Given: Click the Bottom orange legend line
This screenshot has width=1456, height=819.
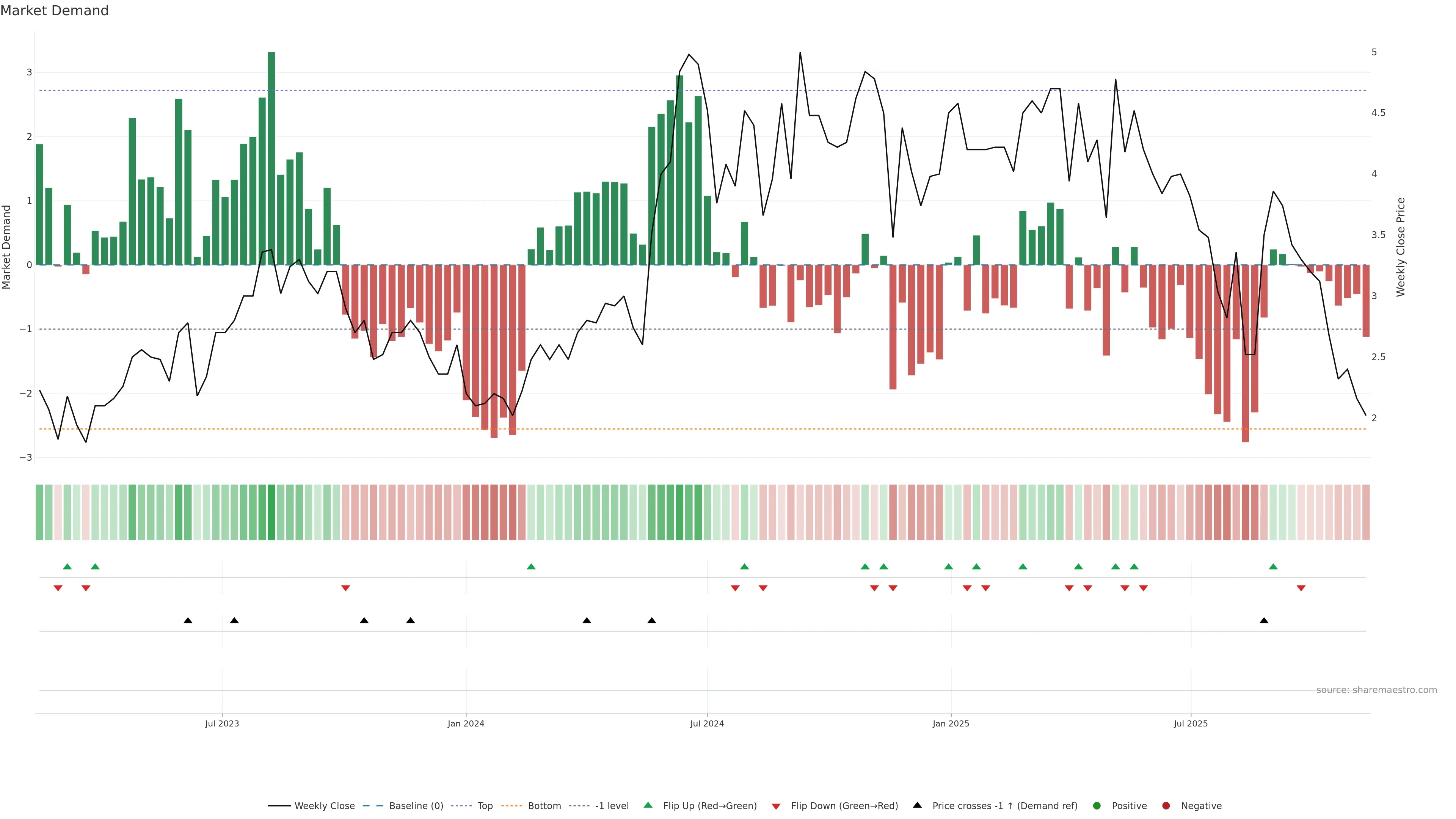Looking at the screenshot, I should (x=512, y=806).
